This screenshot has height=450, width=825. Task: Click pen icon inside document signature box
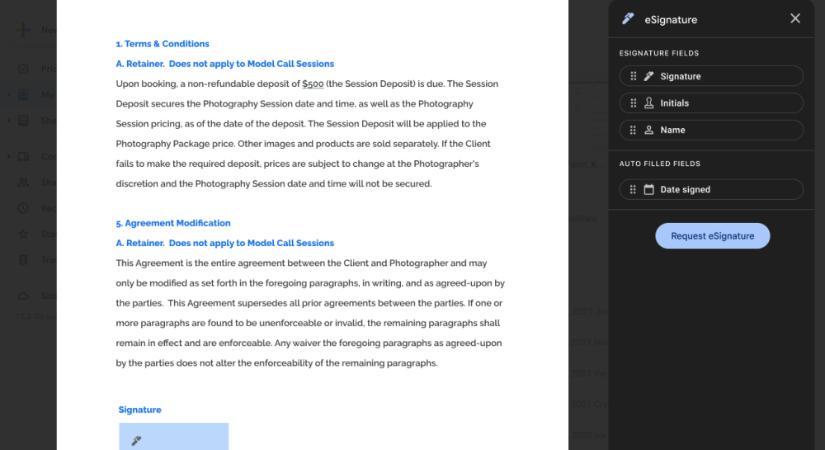pos(136,441)
